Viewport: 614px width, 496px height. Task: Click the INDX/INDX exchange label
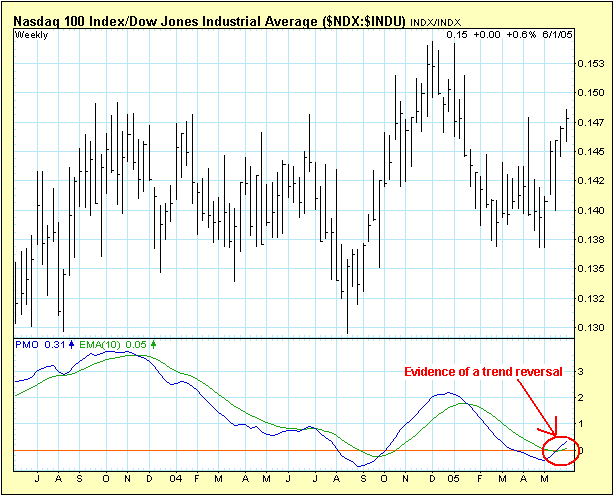[x=435, y=19]
